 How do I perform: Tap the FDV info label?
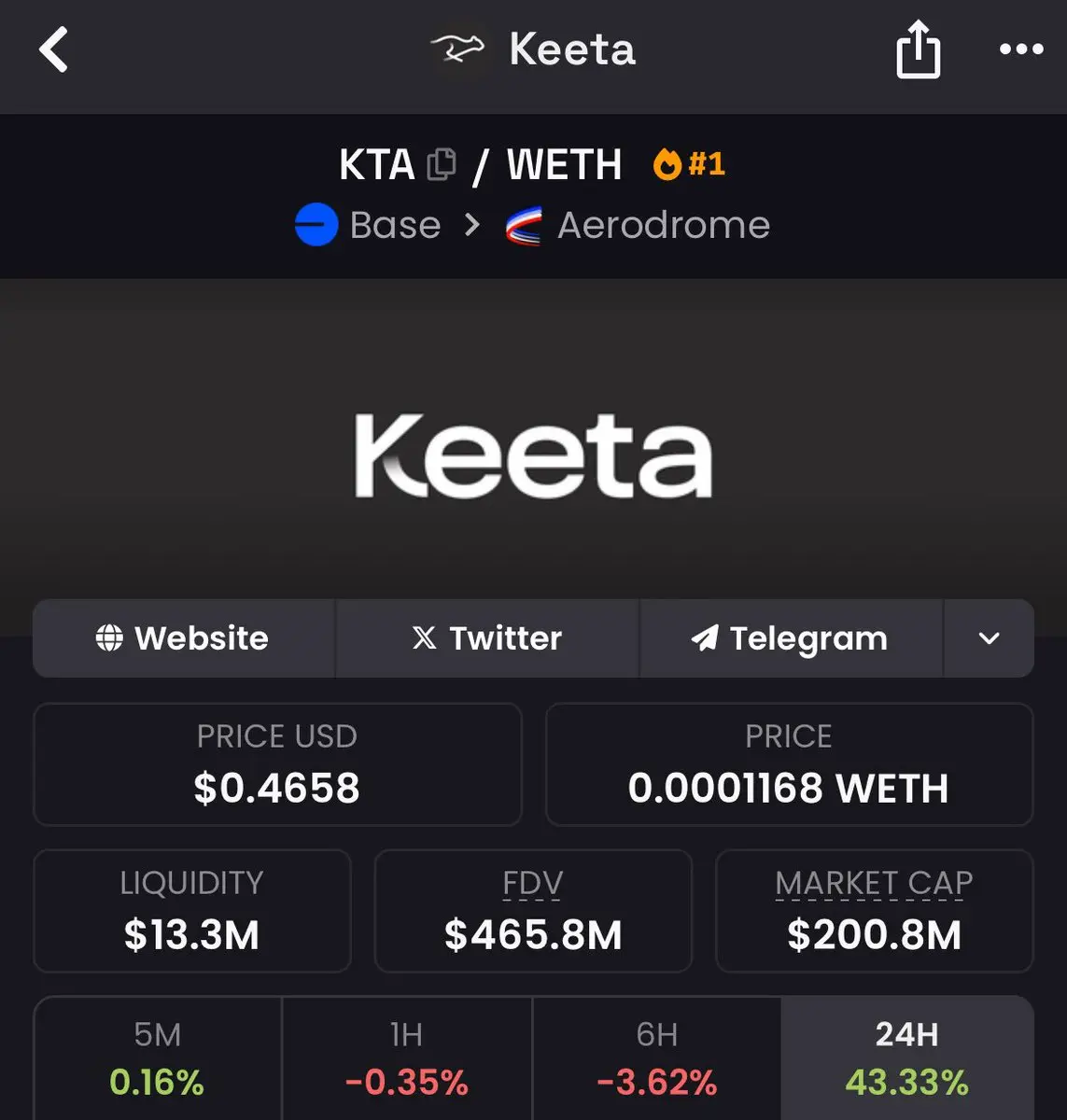[x=532, y=883]
